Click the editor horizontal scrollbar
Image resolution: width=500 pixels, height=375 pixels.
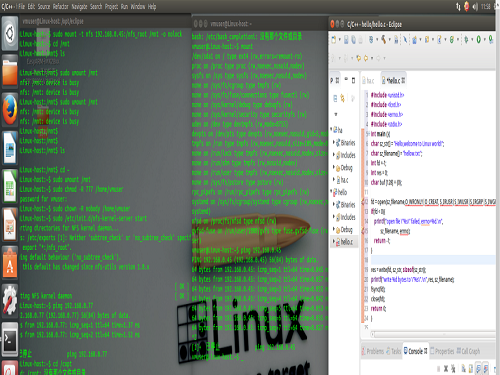(x=432, y=334)
